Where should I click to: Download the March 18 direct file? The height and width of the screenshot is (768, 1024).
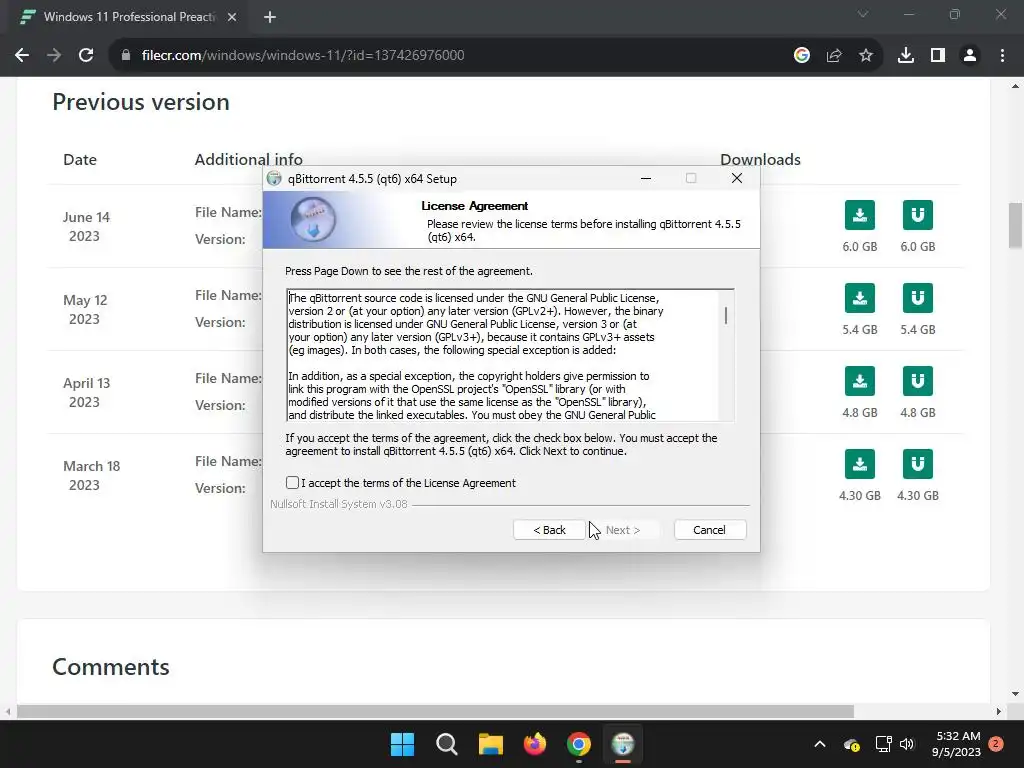click(x=859, y=464)
